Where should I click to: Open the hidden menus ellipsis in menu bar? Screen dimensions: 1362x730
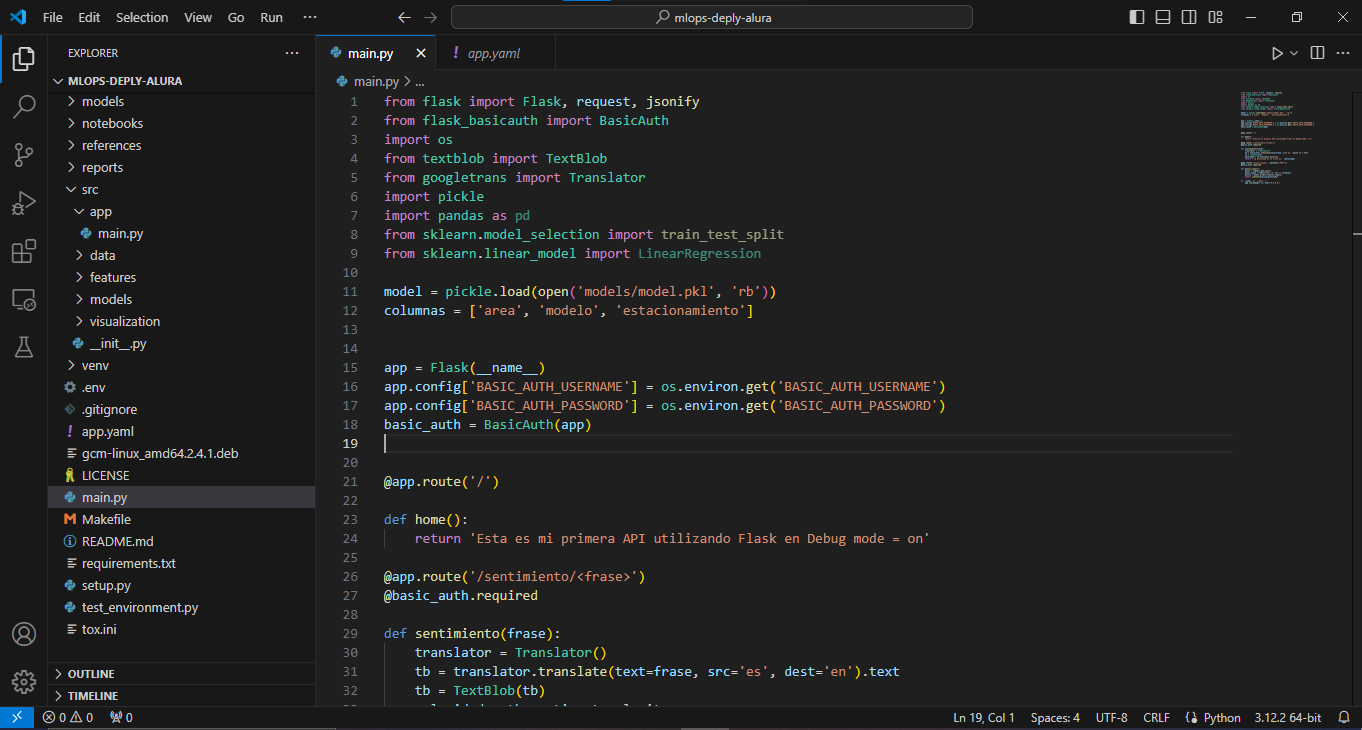point(310,17)
